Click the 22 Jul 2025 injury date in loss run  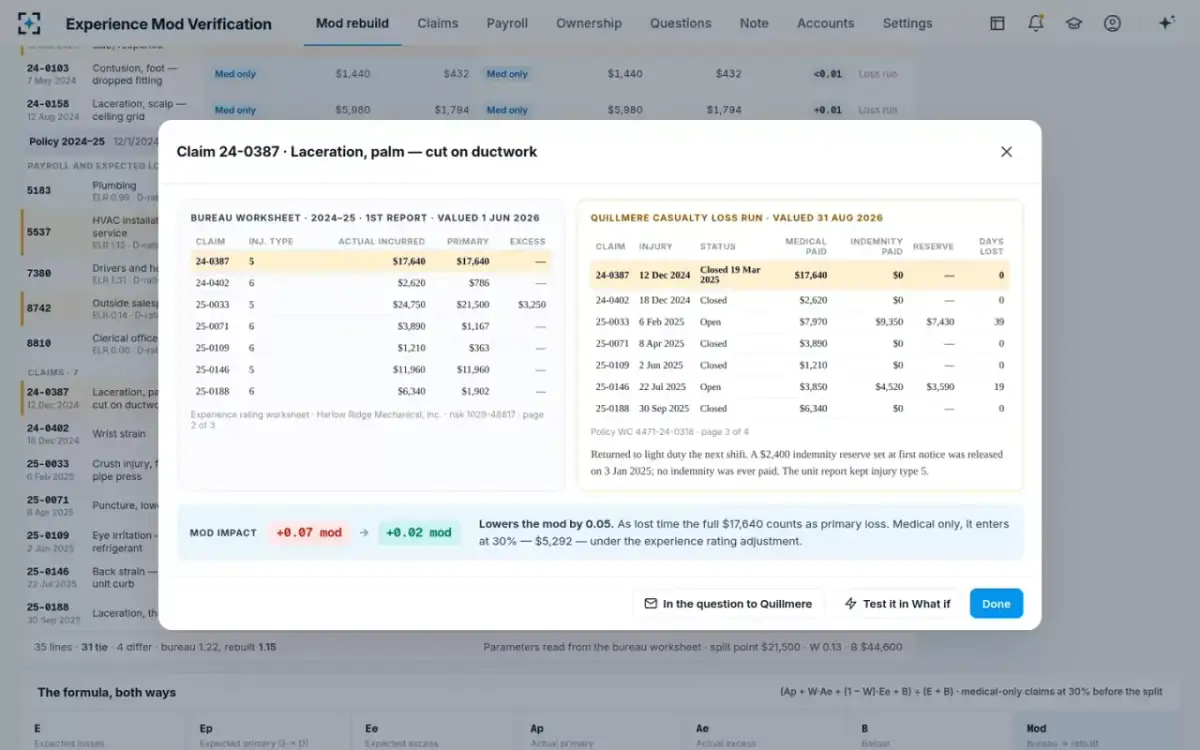pos(664,387)
